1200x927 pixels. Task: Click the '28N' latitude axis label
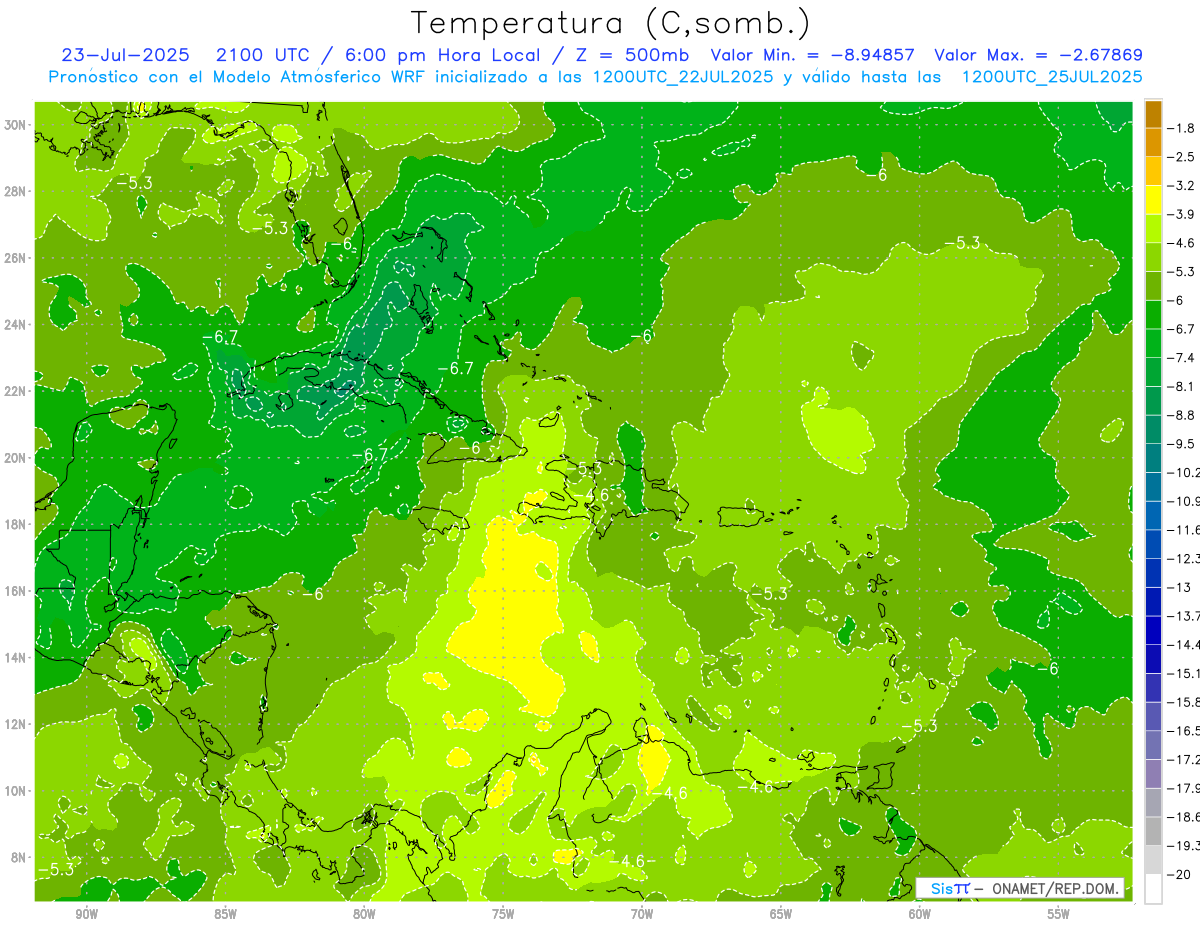tap(17, 191)
